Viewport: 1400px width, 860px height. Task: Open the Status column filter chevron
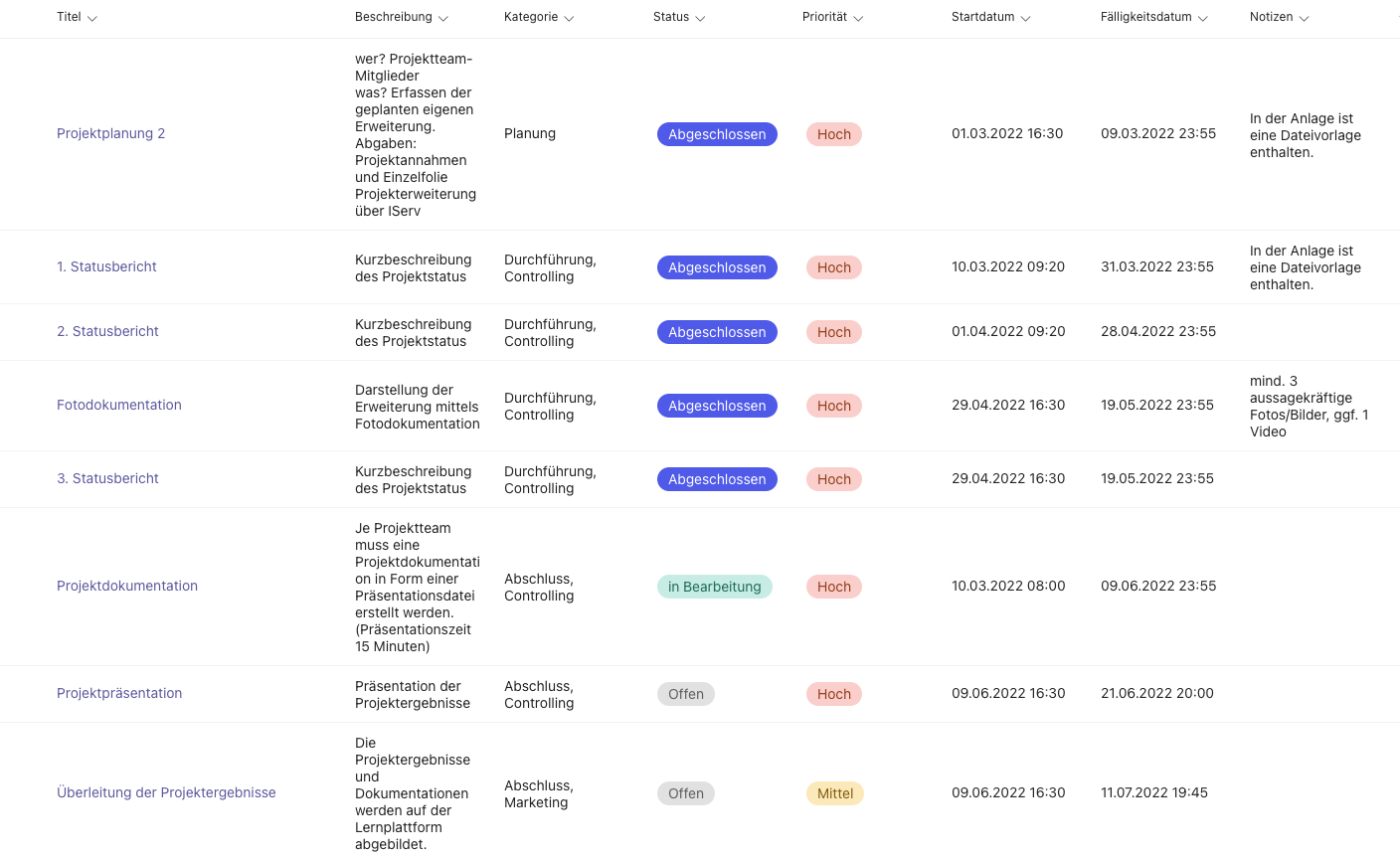click(700, 18)
